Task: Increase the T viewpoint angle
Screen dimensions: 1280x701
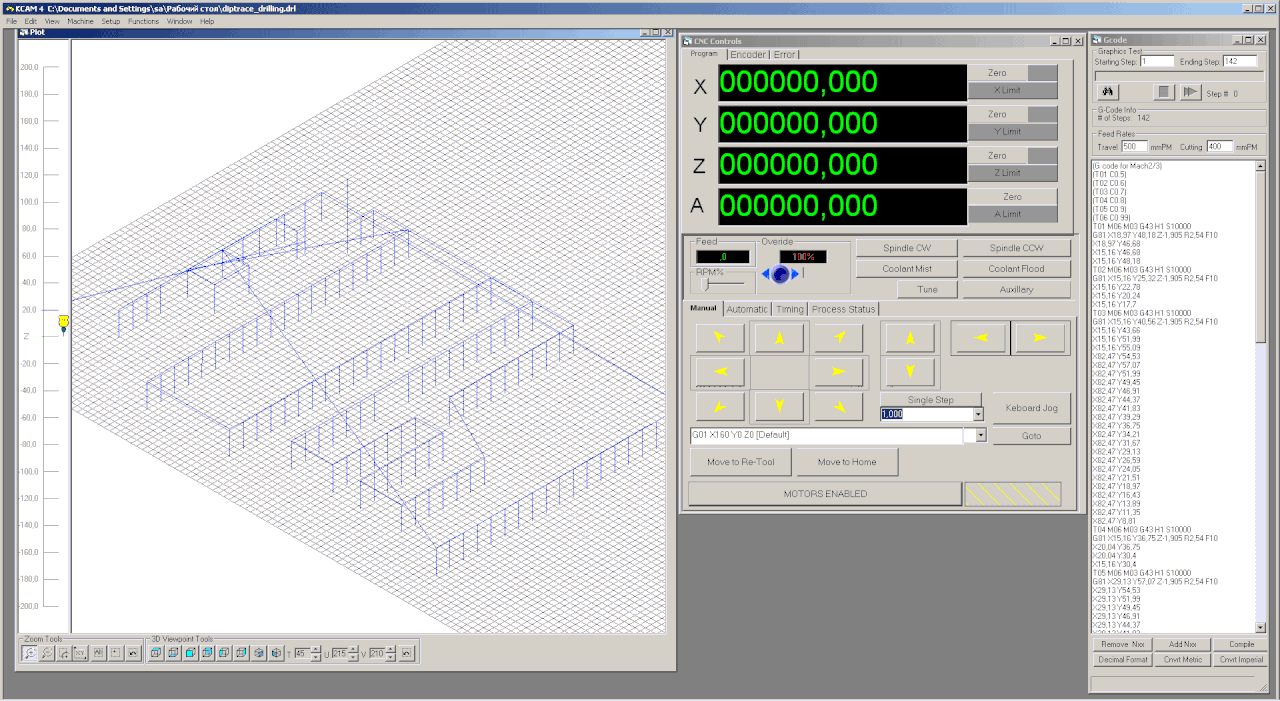Action: [316, 649]
